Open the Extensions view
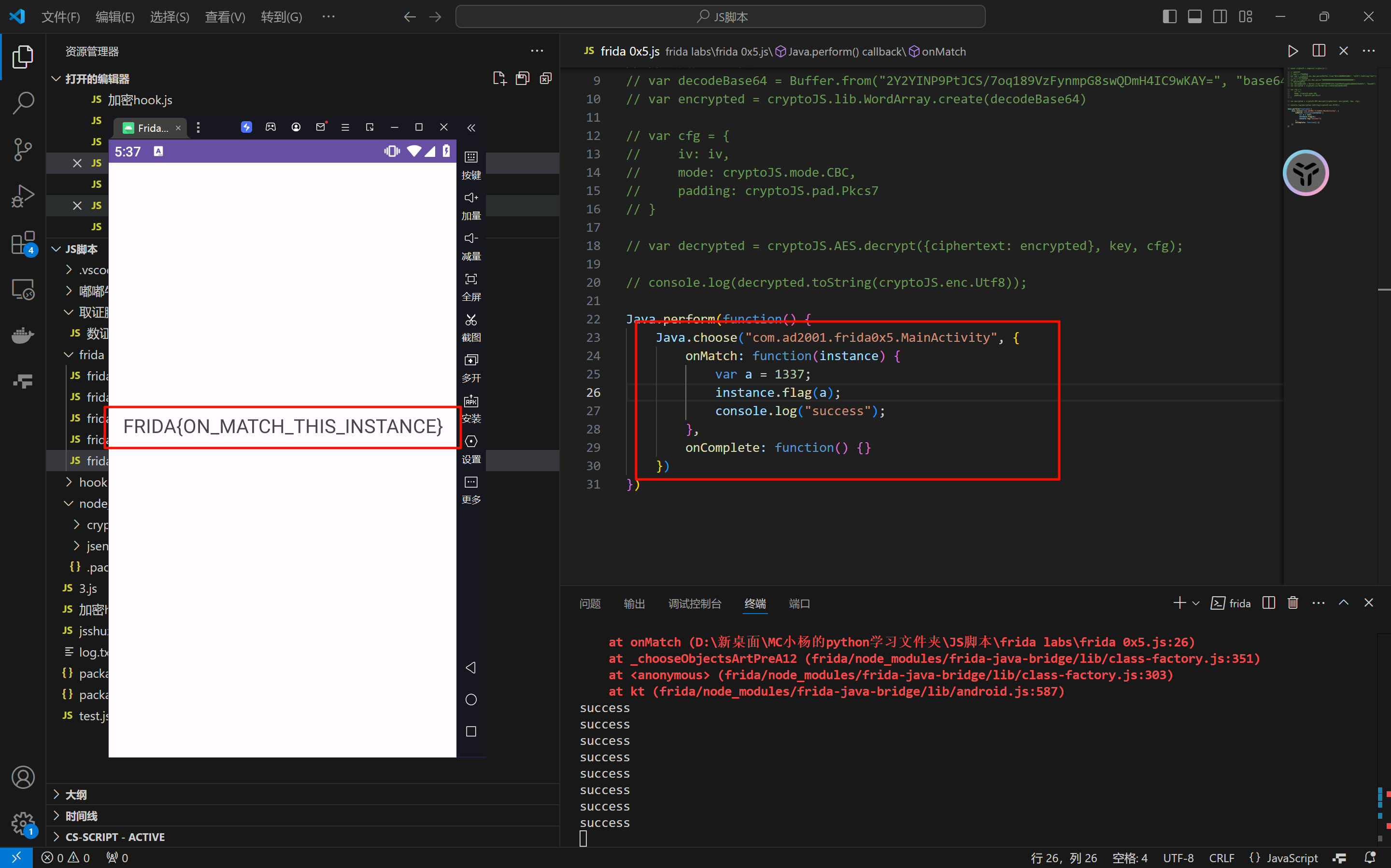This screenshot has height=868, width=1391. tap(23, 243)
